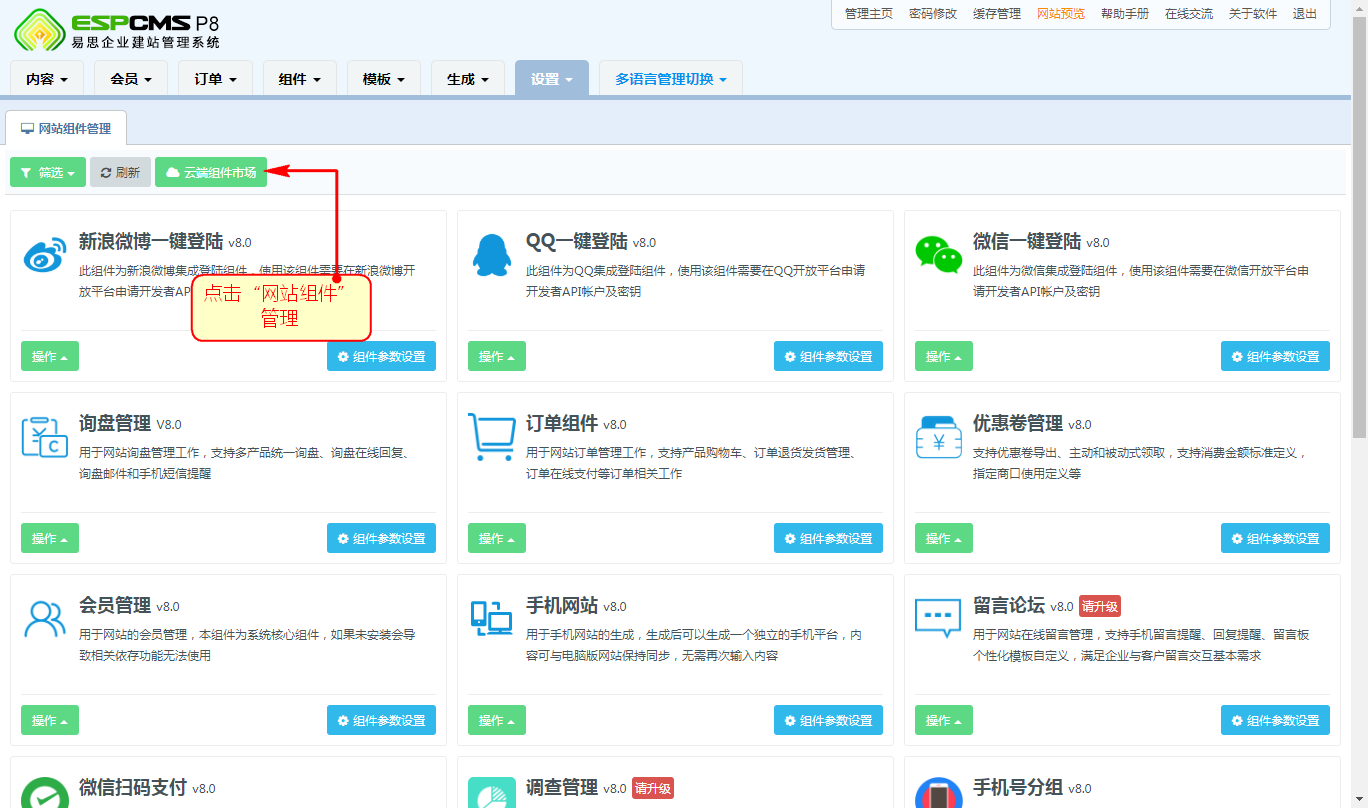1368x808 pixels.
Task: Click the 网站预览 link
Action: 1061,14
